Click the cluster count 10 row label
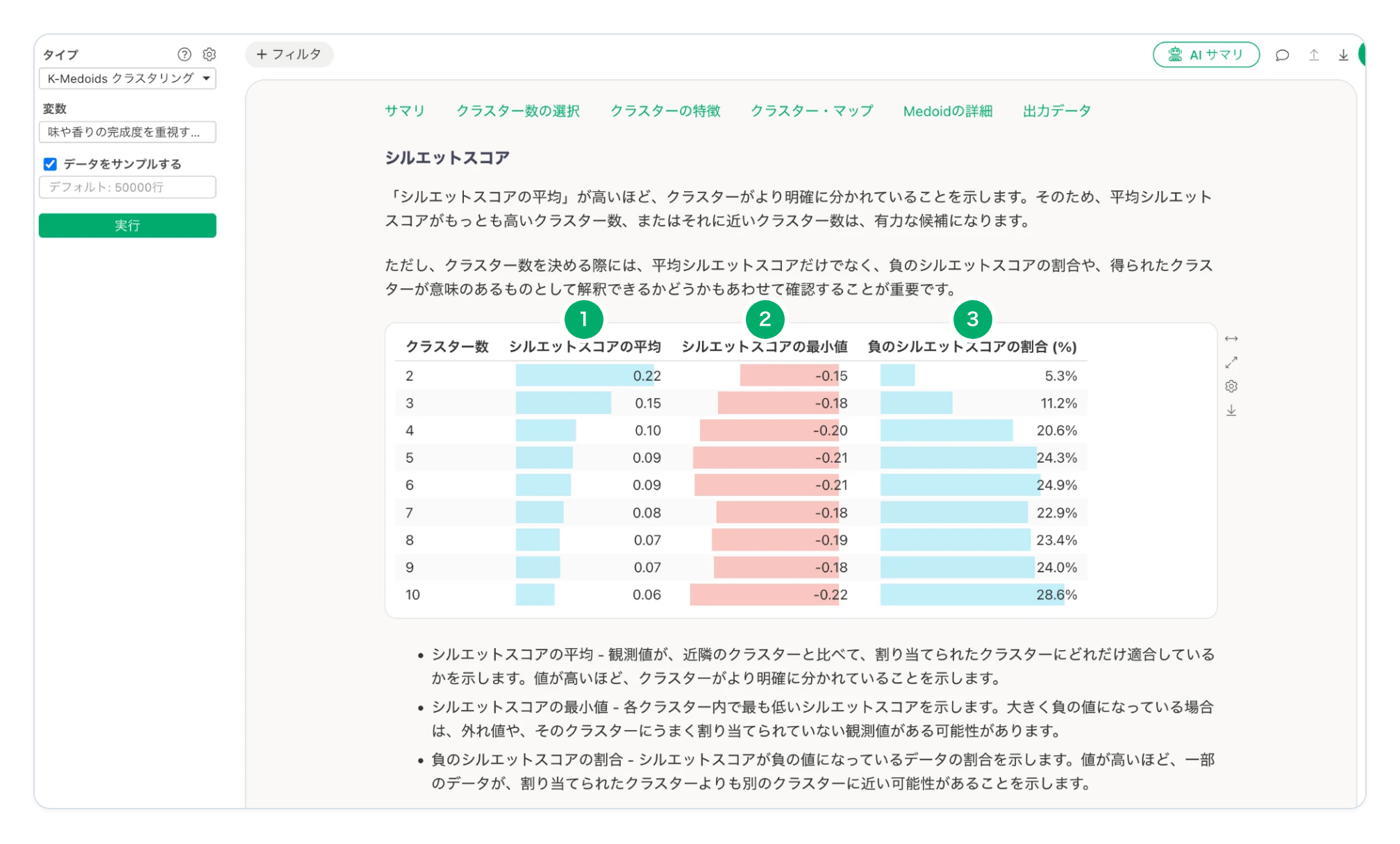Screen dimensions: 1400x844 pos(412,595)
